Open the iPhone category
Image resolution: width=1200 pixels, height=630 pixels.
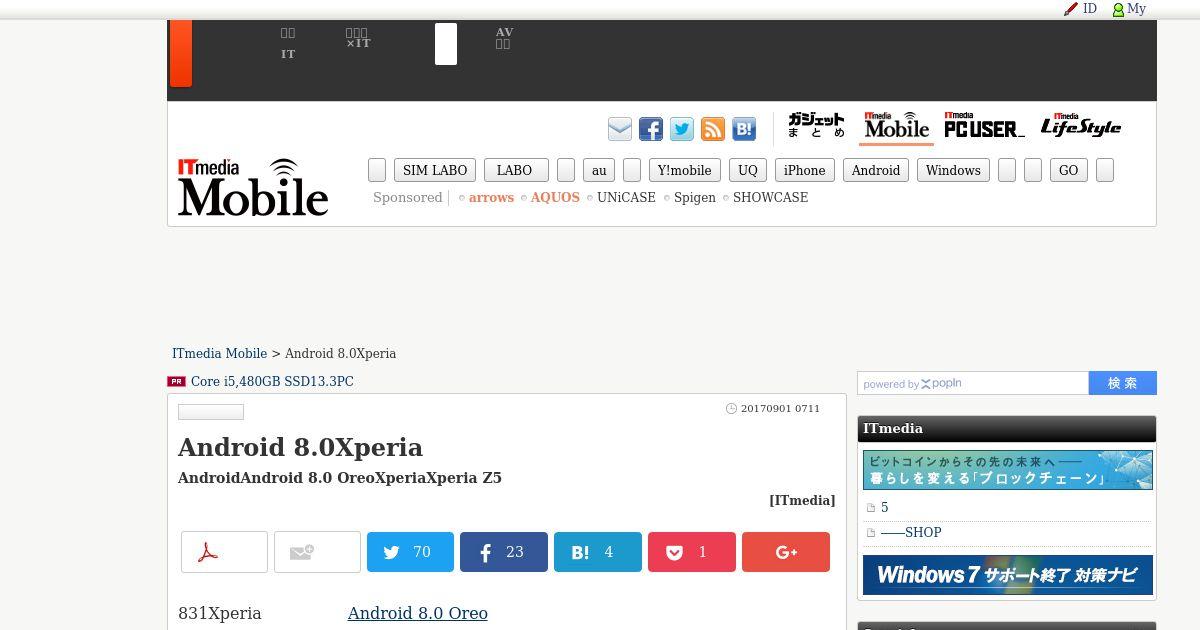point(804,170)
